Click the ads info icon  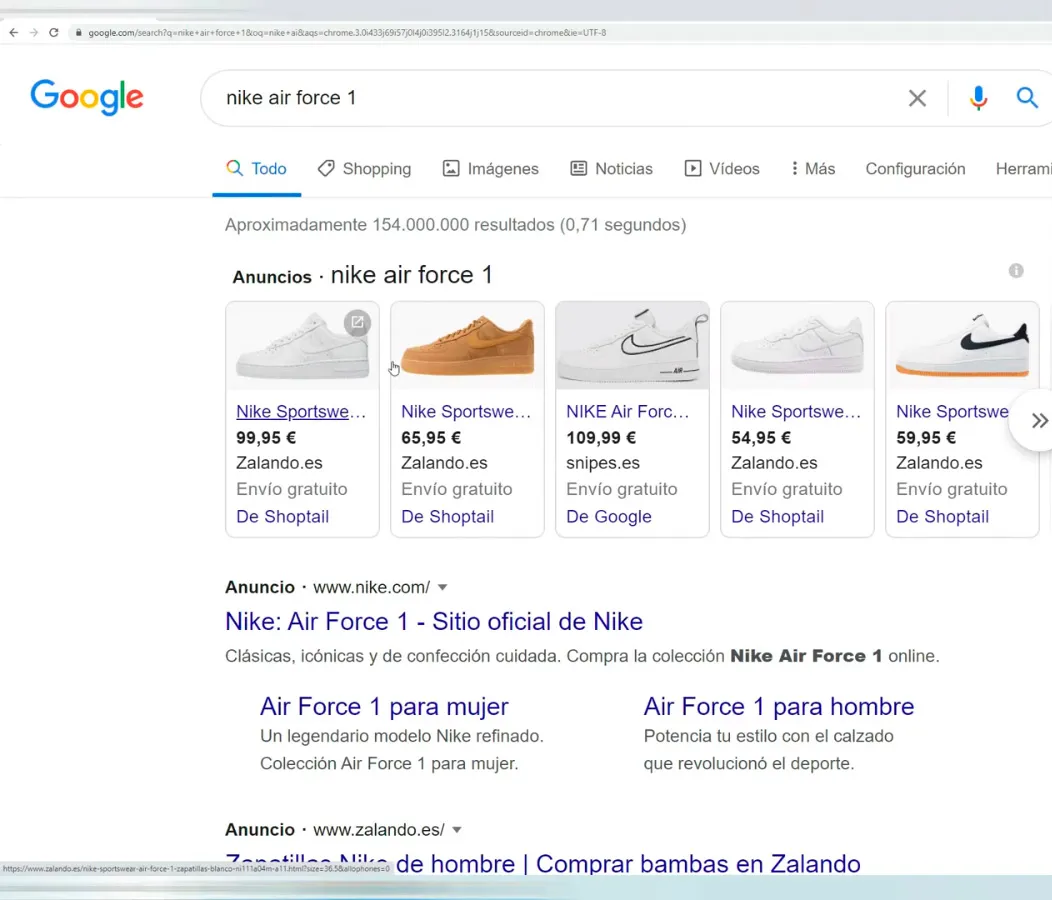[x=1016, y=271]
